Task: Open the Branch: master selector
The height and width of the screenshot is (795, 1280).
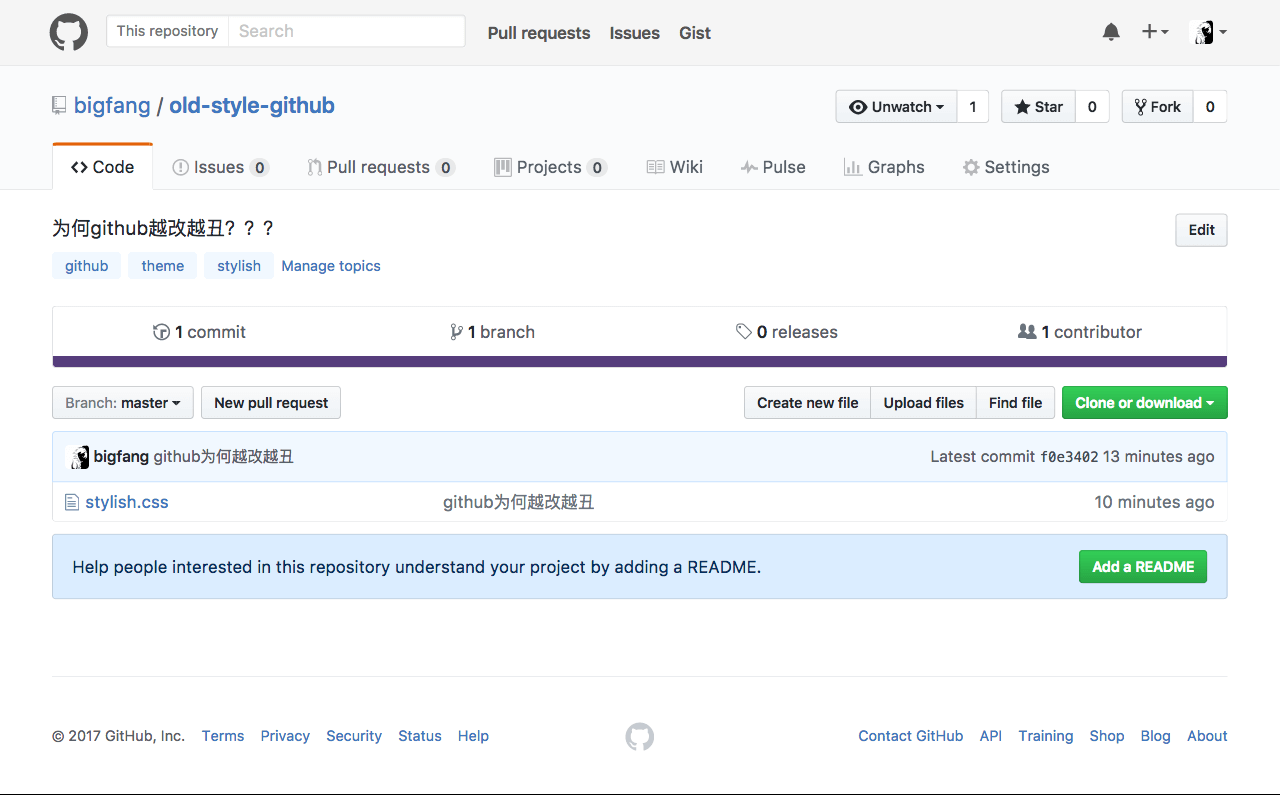Action: tap(123, 403)
